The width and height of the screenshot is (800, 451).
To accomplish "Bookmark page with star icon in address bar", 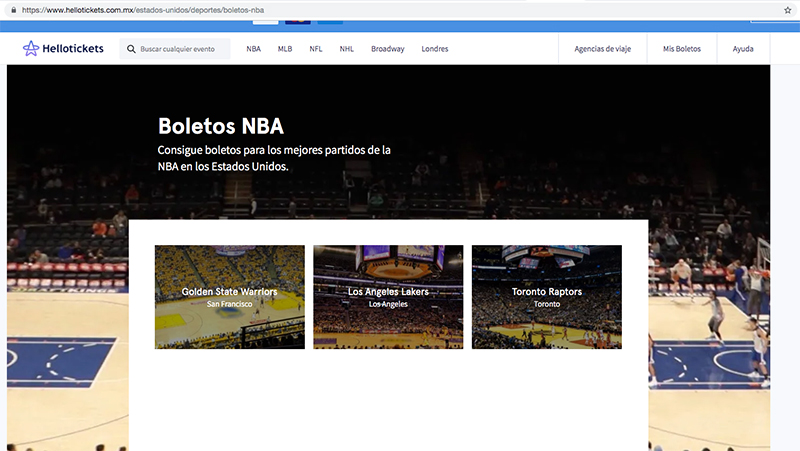I will tap(787, 10).
